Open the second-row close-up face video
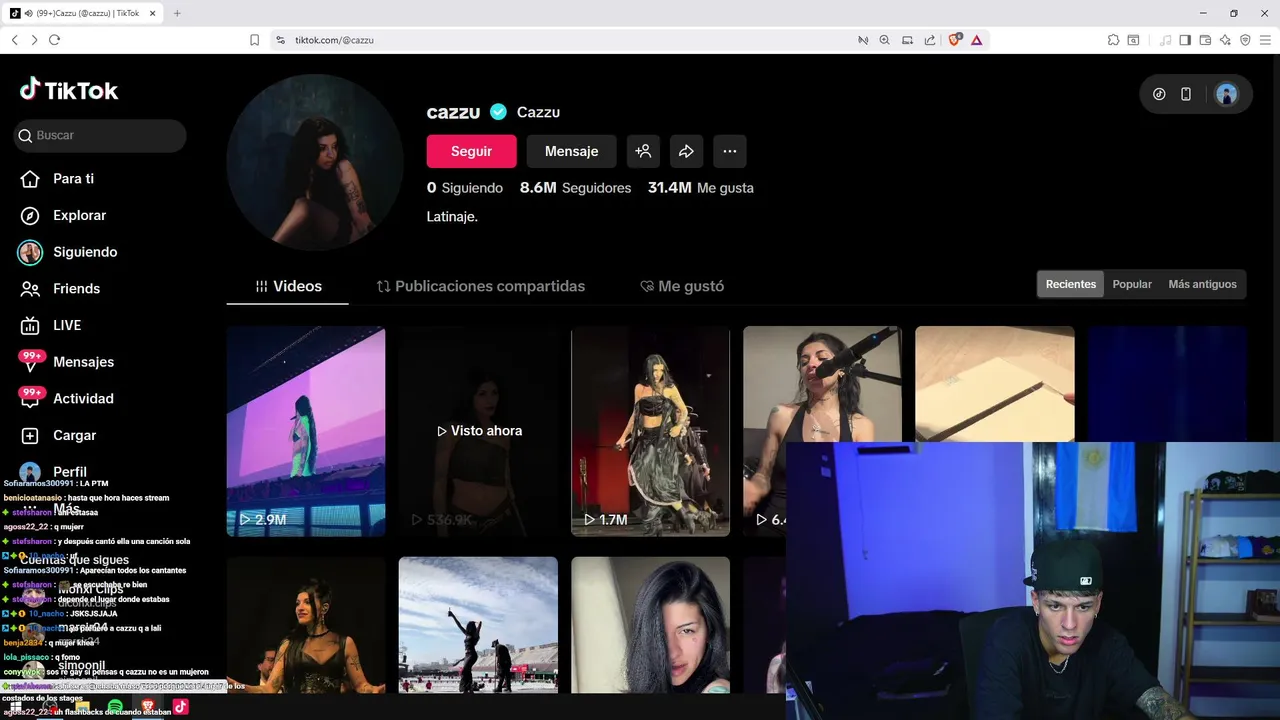This screenshot has height=720, width=1280. (x=650, y=625)
